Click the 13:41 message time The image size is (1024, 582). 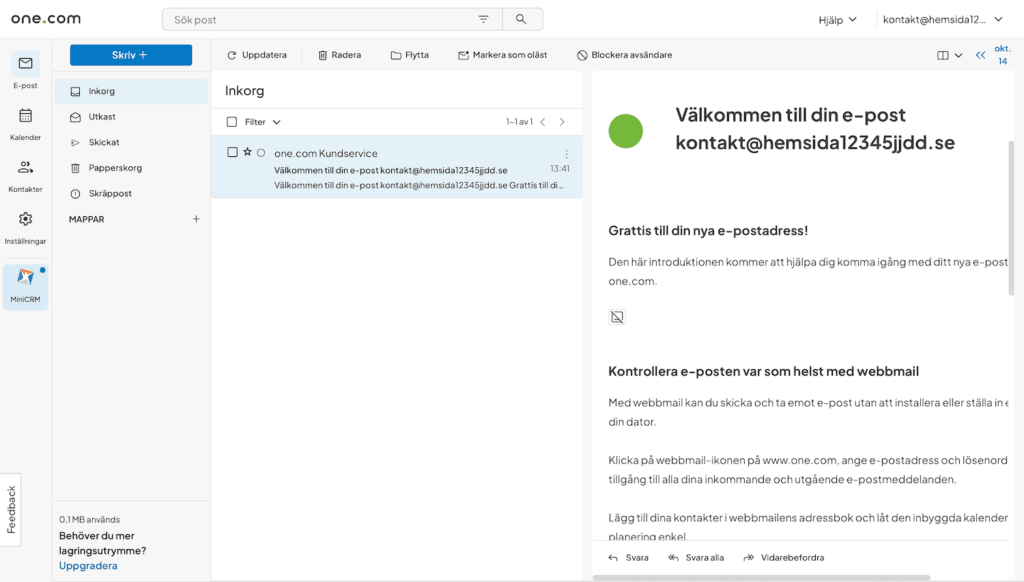[560, 169]
